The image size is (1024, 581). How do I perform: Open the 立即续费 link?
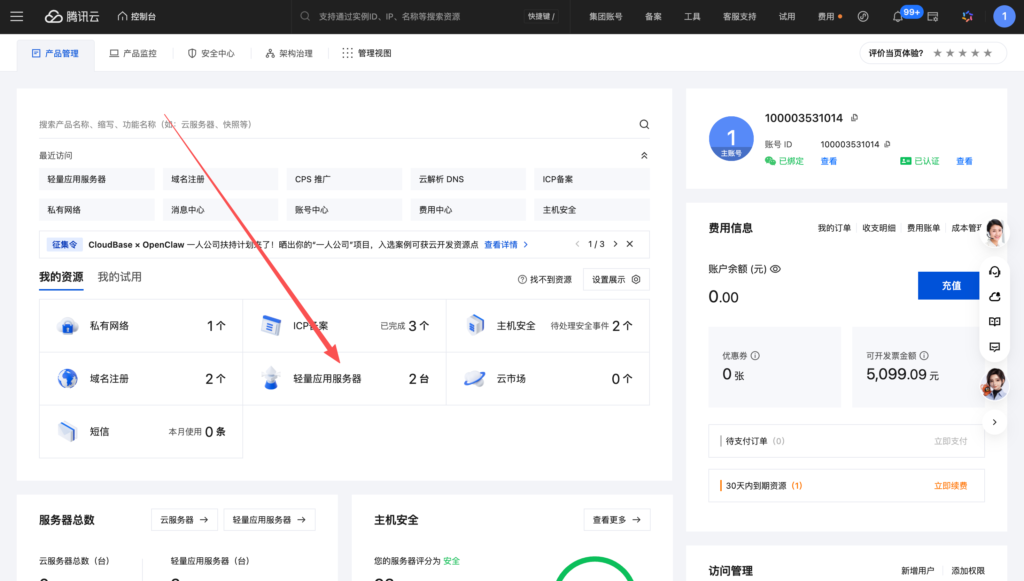950,485
